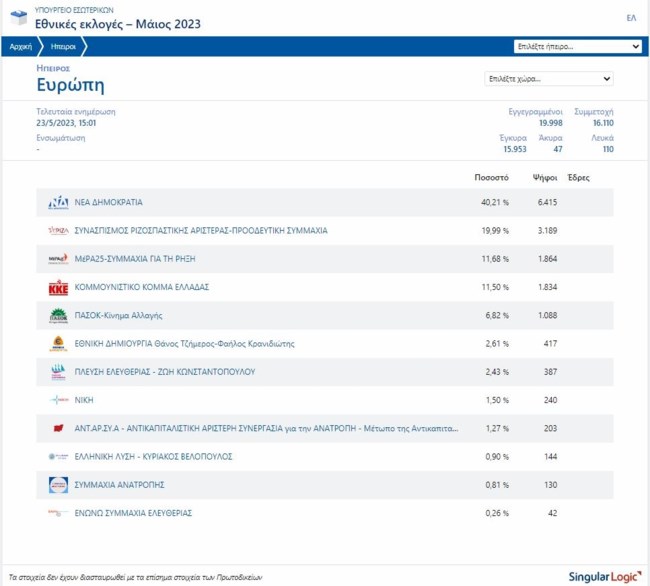
Task: Click the Νέα Δημοκρατία party logo
Action: 58,202
